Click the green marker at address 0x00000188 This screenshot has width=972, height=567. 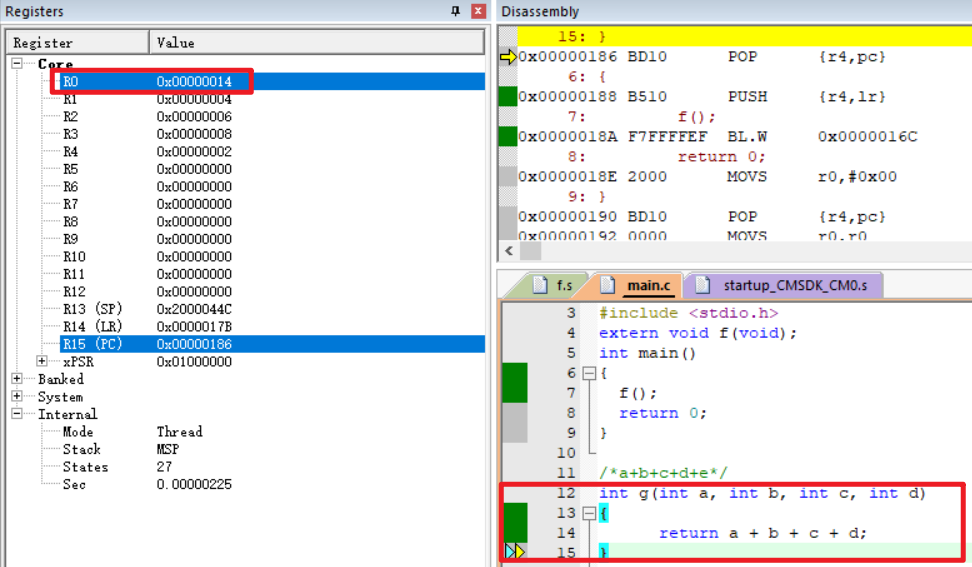coord(507,97)
